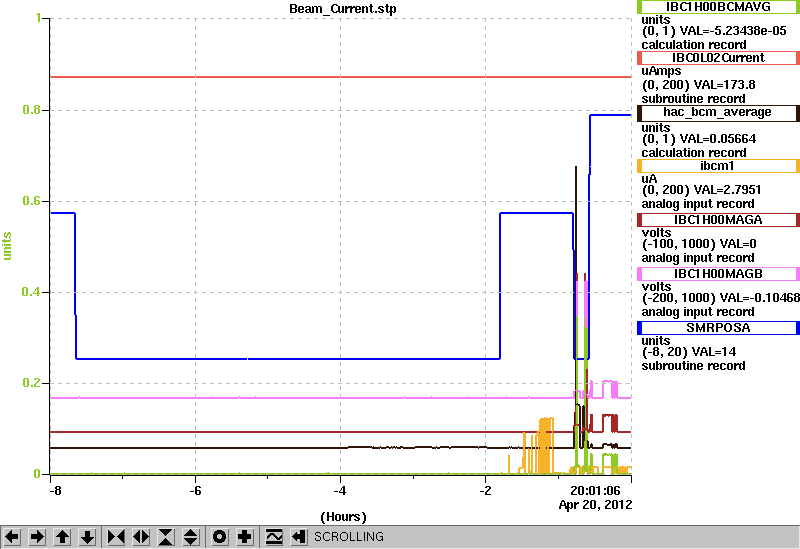800x549 pixels.
Task: Click the 'VAL=0.05664' range line
Action: (698, 139)
